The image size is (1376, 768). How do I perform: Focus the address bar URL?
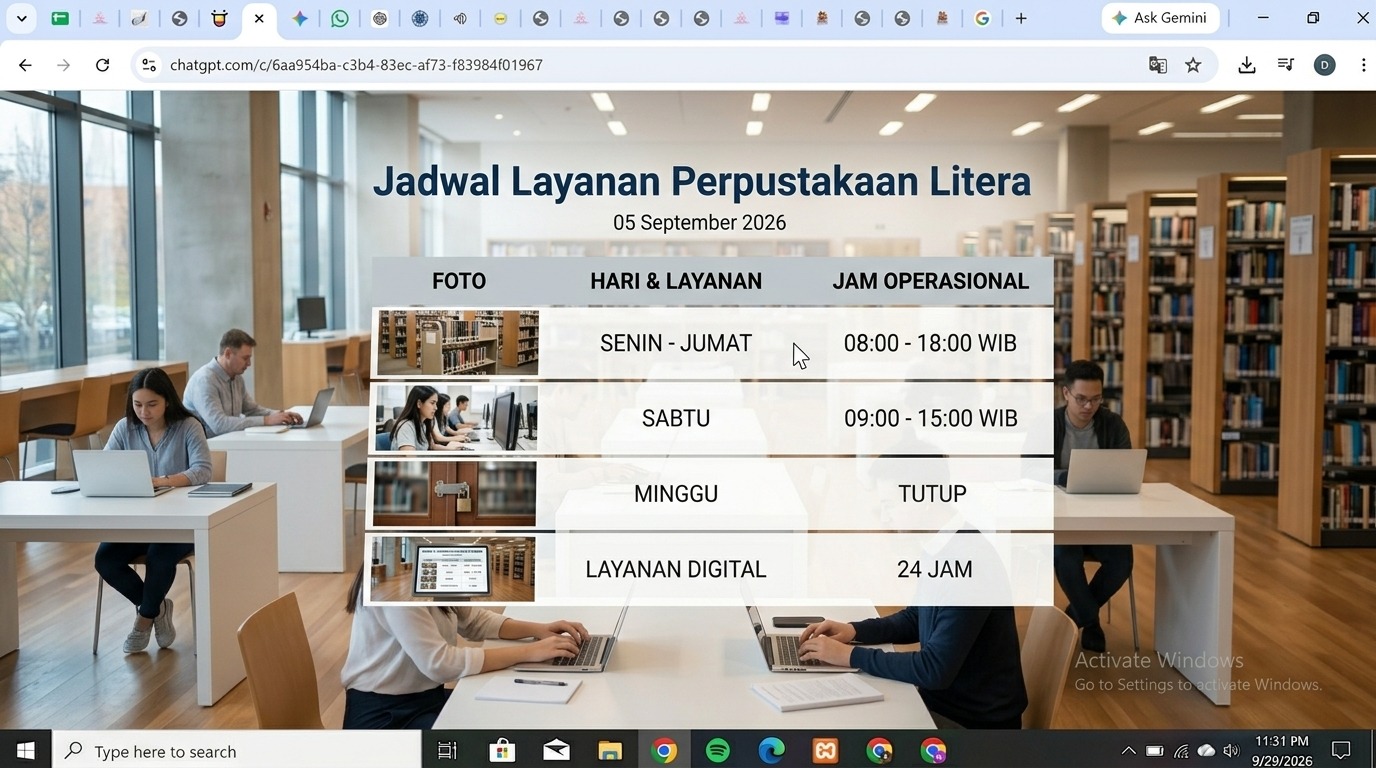(x=356, y=65)
